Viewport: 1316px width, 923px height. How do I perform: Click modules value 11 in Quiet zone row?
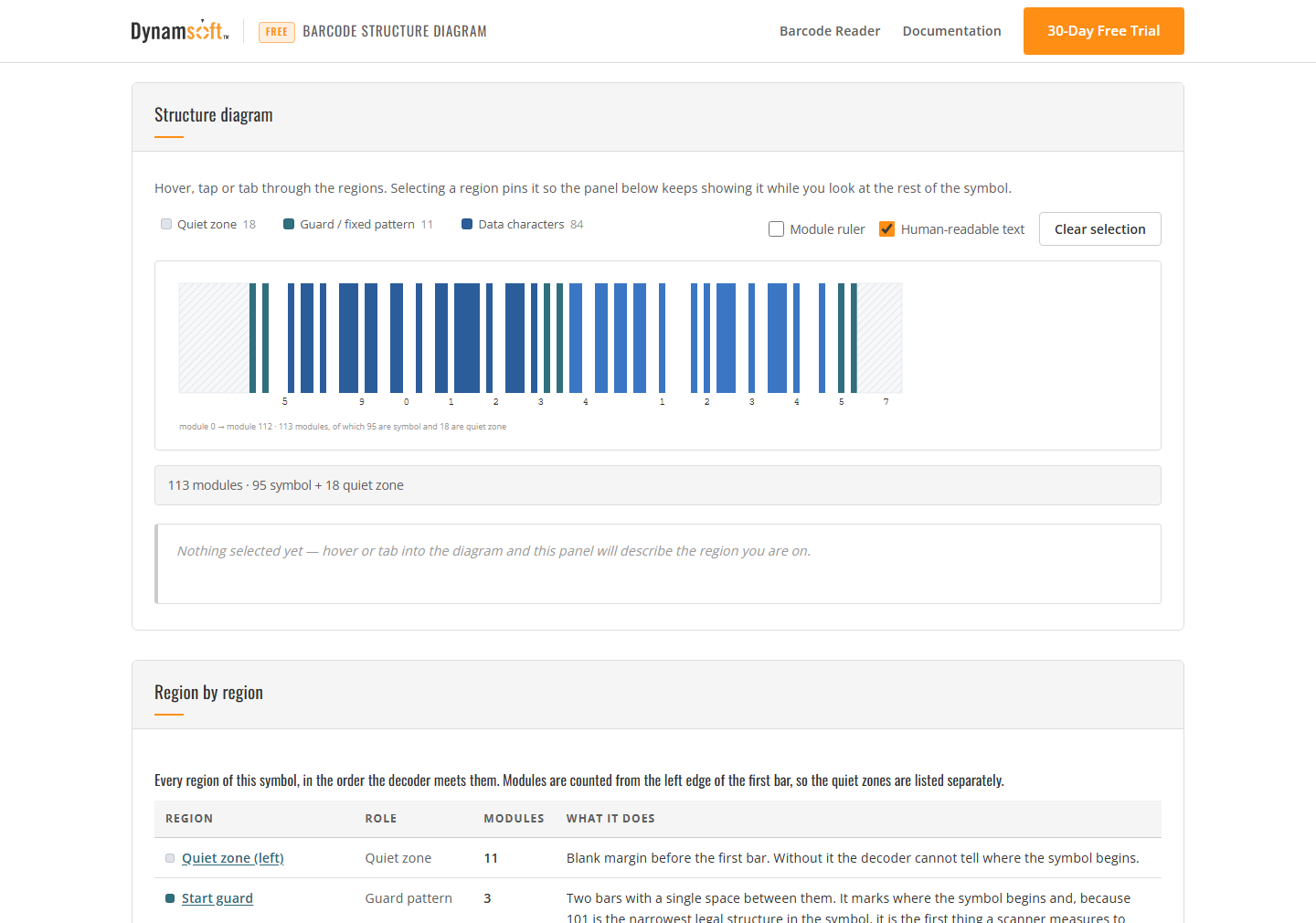(491, 858)
